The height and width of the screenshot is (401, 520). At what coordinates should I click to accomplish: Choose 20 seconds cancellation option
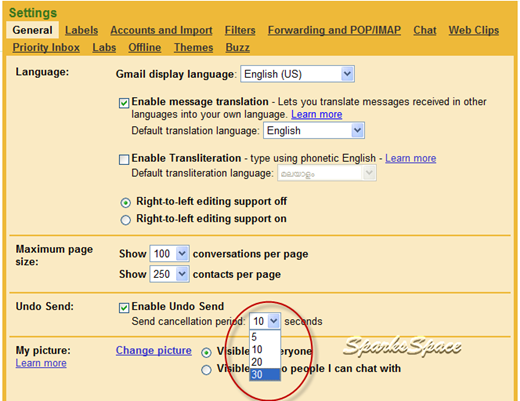[265, 362]
